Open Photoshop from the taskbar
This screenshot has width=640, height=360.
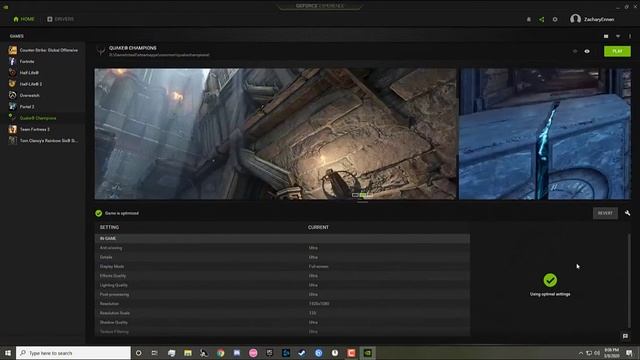[286, 353]
